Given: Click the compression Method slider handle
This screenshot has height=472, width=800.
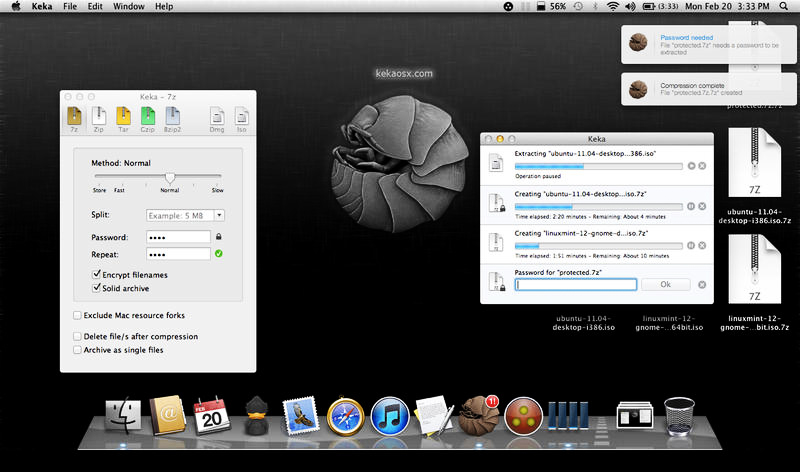Looking at the screenshot, I should point(170,178).
